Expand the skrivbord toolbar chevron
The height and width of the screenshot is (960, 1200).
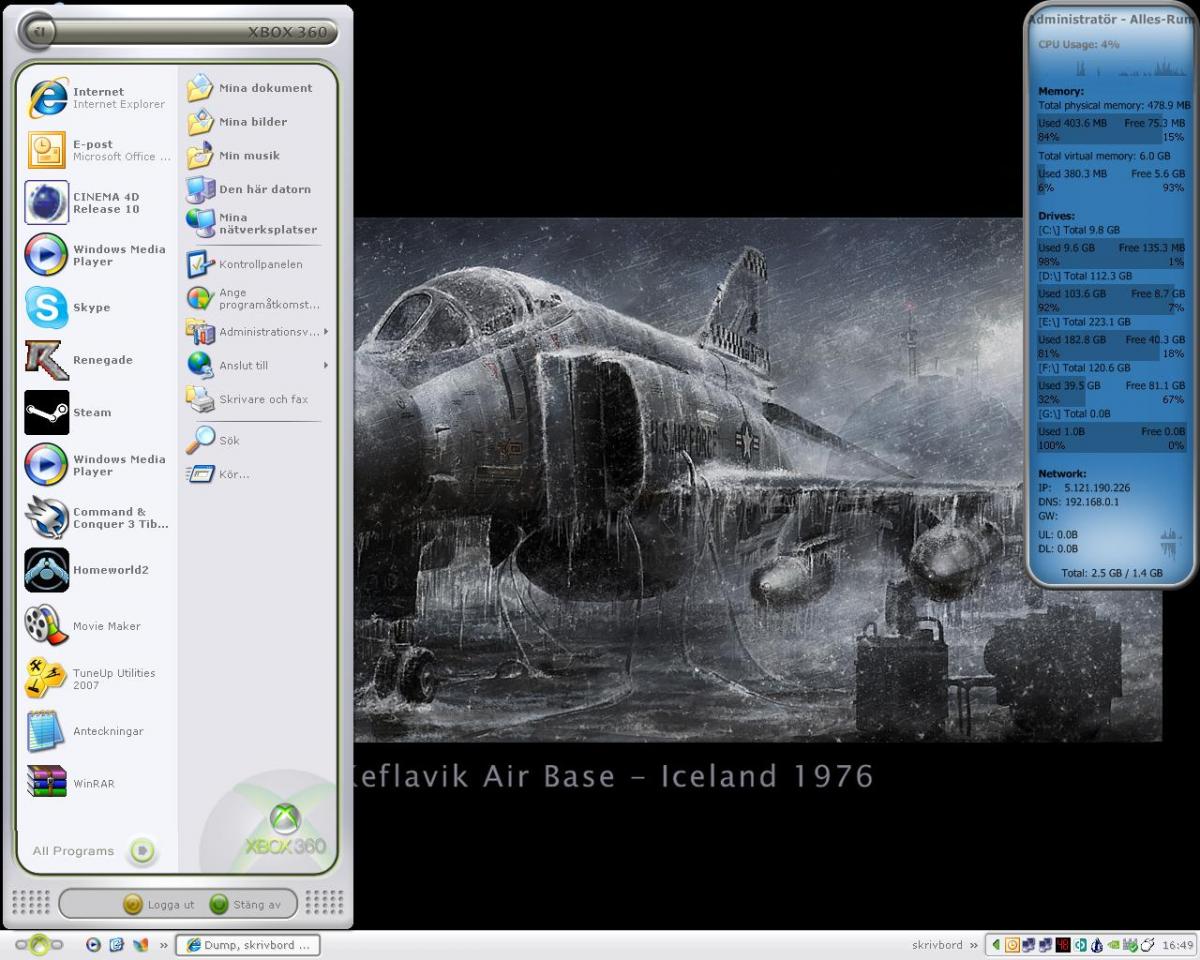point(974,945)
